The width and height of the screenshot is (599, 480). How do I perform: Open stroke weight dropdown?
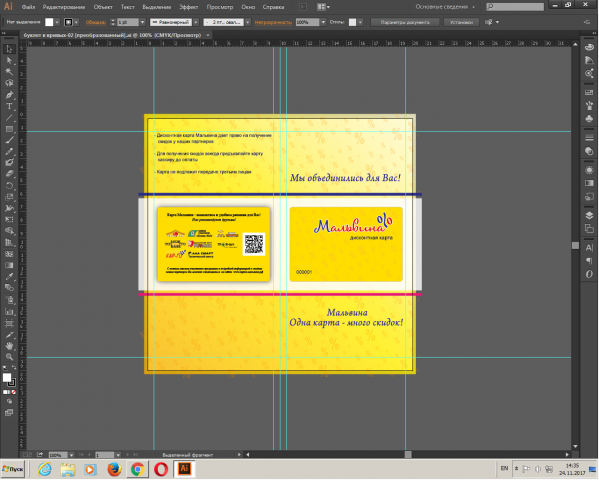click(x=142, y=22)
